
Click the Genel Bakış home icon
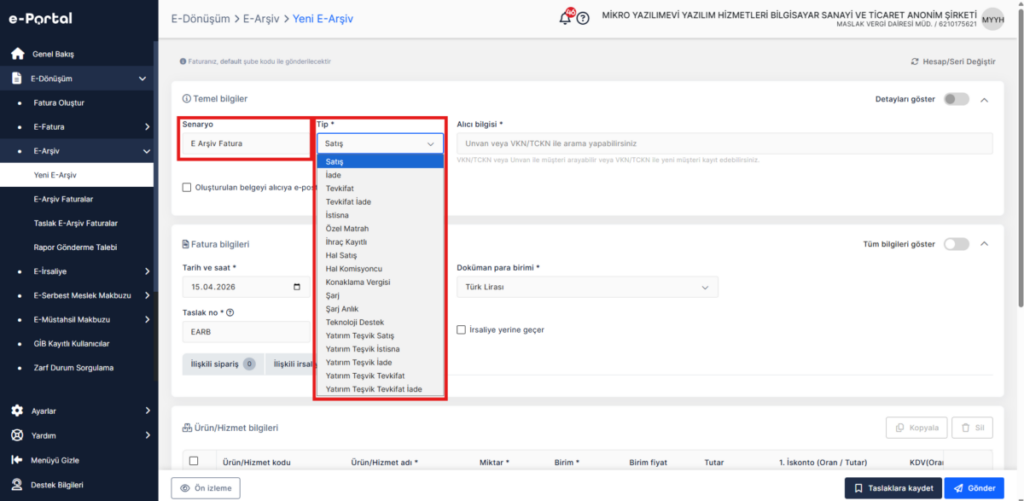pyautogui.click(x=18, y=54)
